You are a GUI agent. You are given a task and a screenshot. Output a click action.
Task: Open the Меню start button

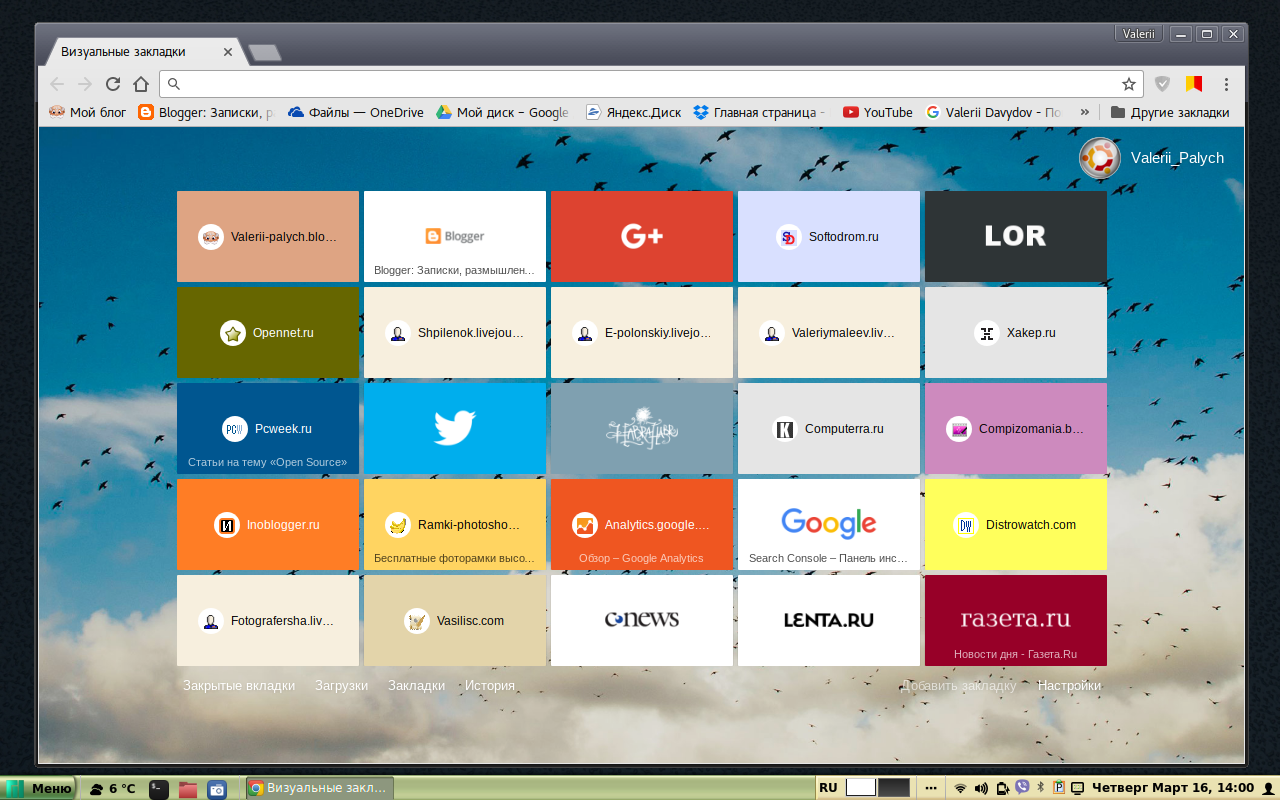pyautogui.click(x=39, y=788)
